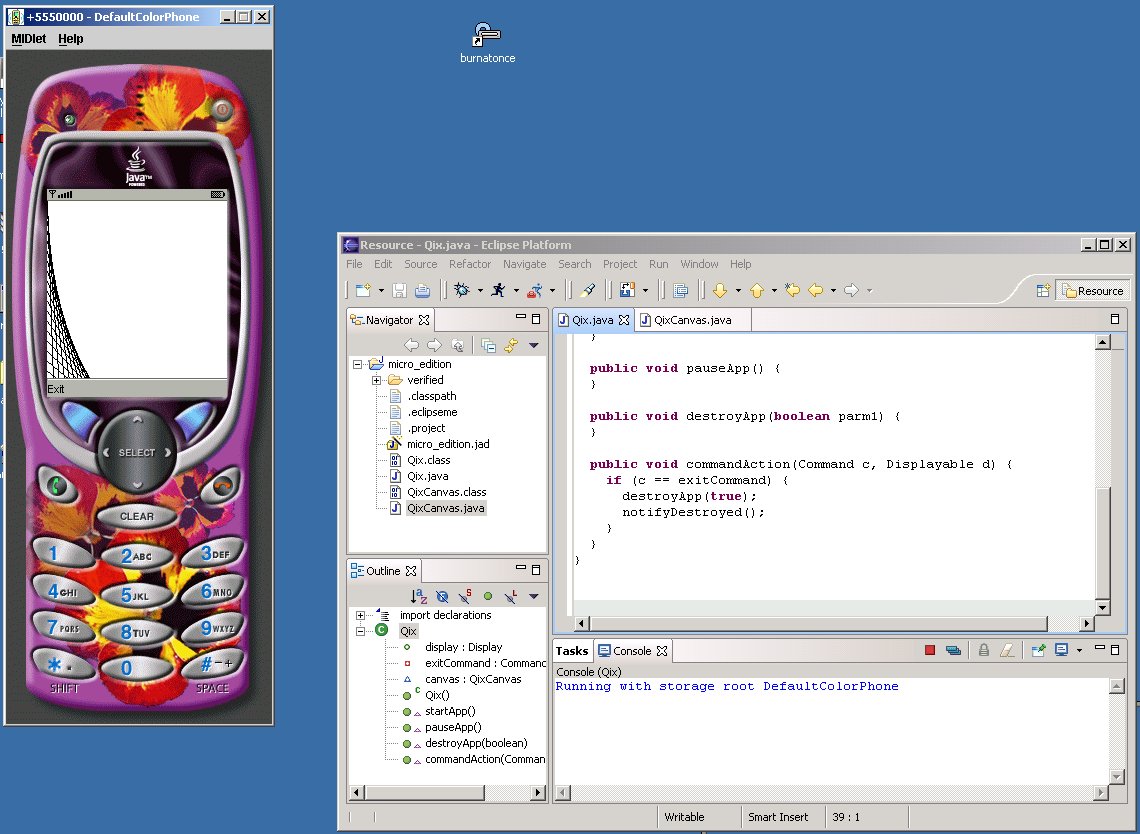Click Navigator's Back arrow icon
Image resolution: width=1140 pixels, height=834 pixels.
click(412, 345)
